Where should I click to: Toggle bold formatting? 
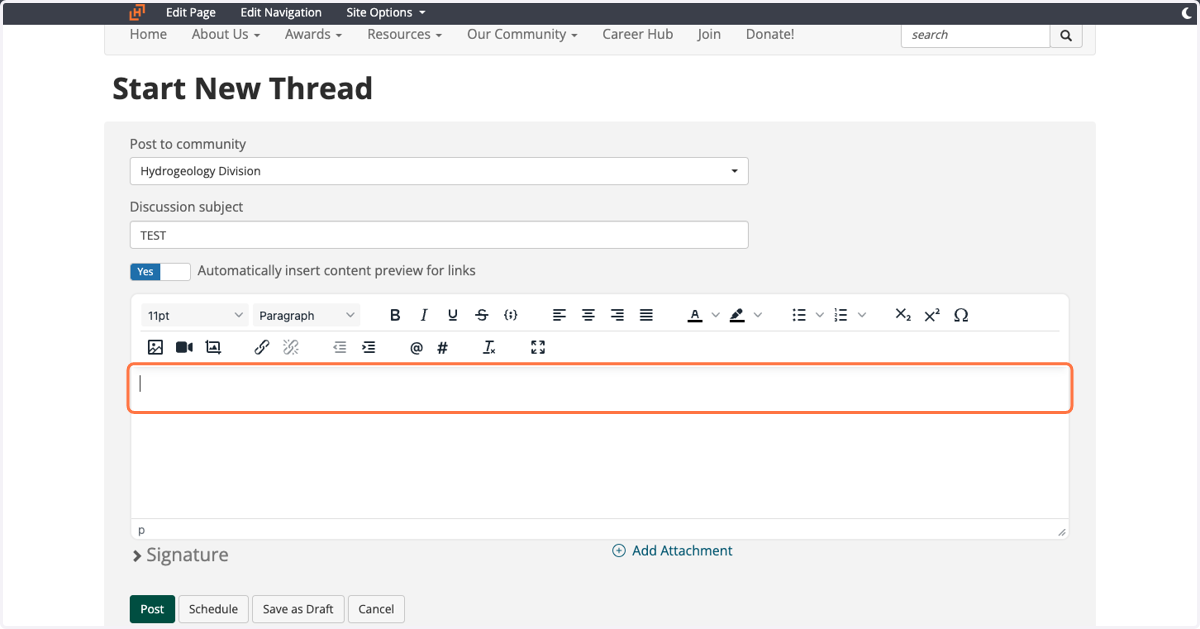point(395,315)
